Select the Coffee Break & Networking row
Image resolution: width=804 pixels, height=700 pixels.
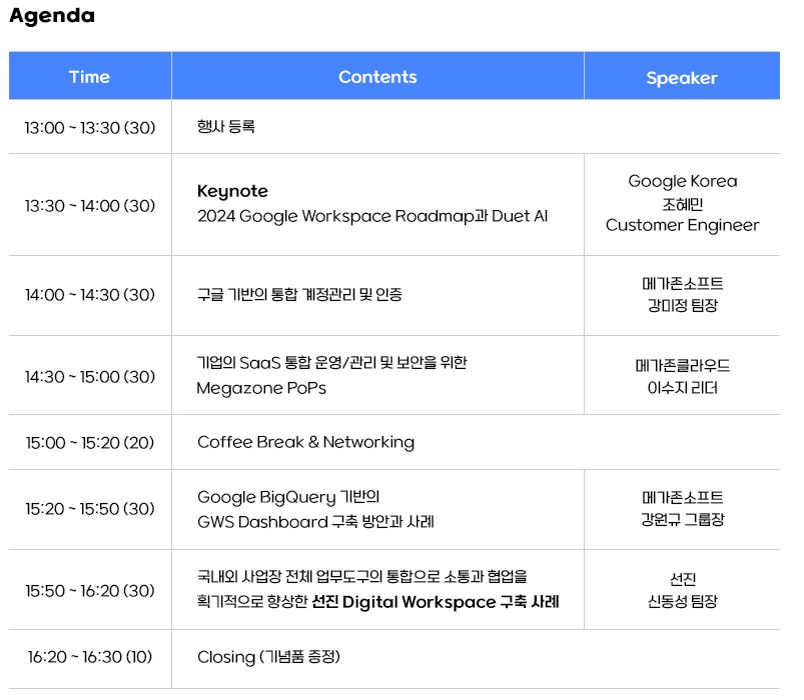305,442
